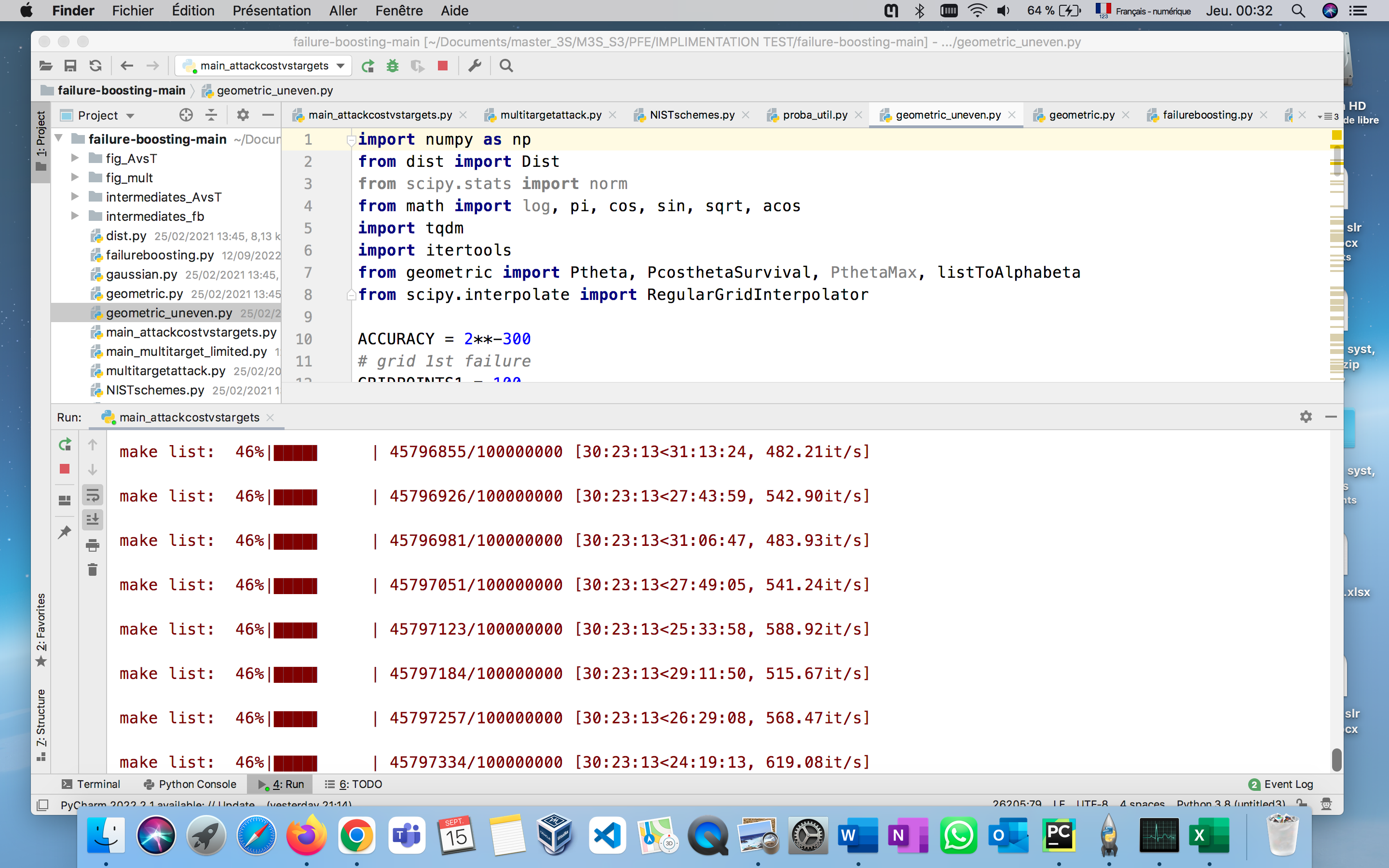Clear console output with the trash icon
The image size is (1389, 868).
[93, 570]
